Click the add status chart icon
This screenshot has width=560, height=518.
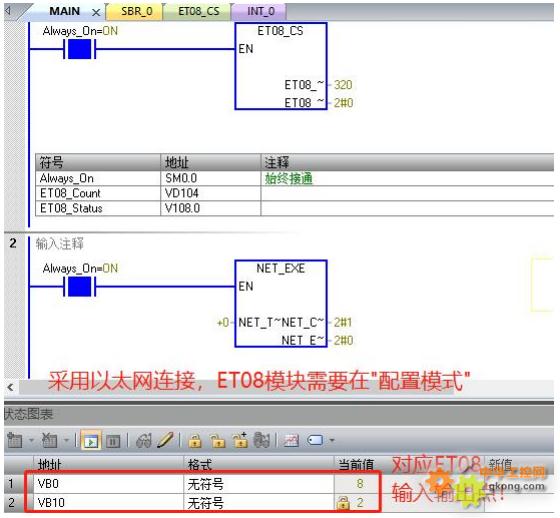pos(15,440)
